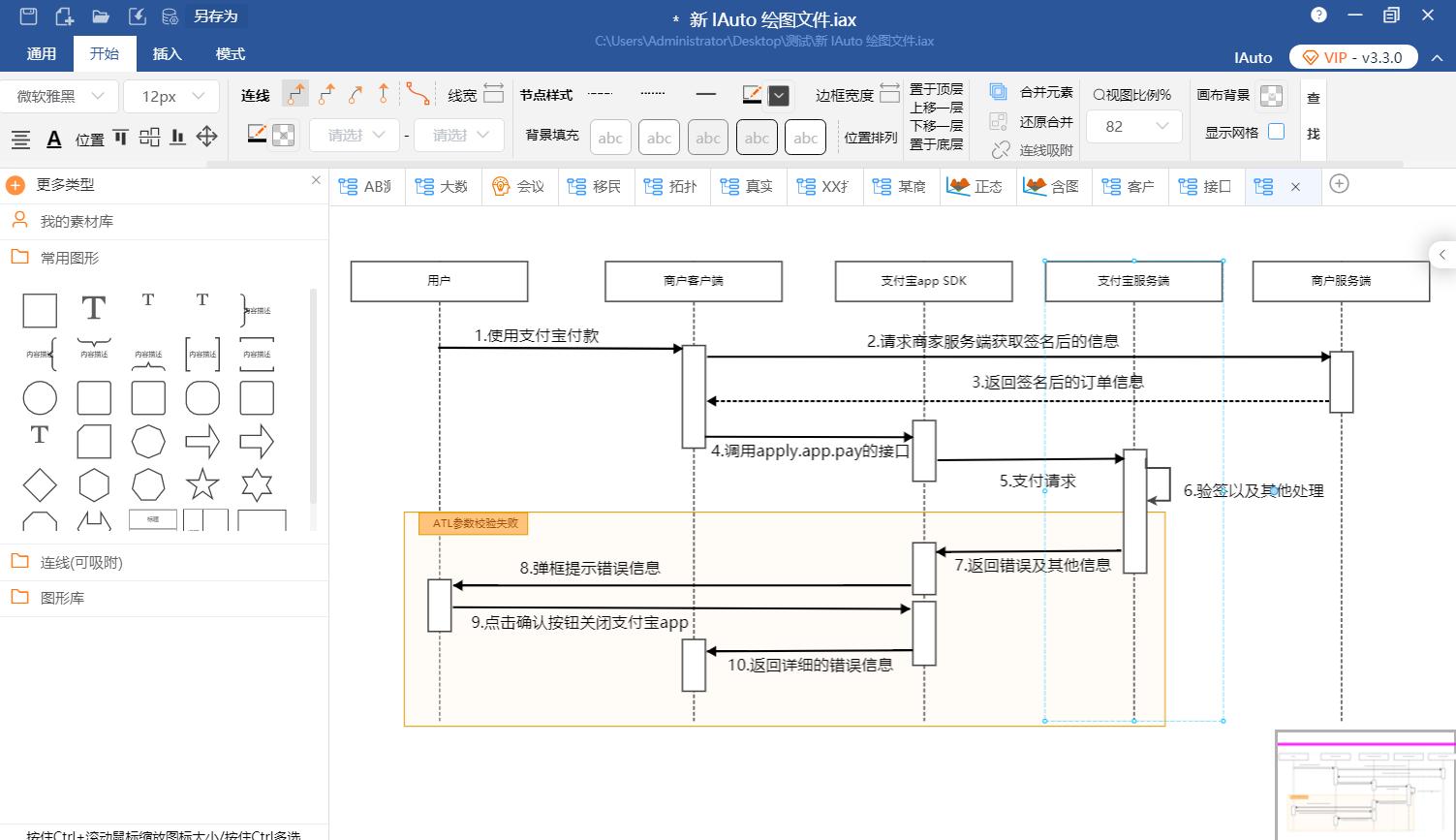Select the star shape in 常用图形 panel
Screen dimensions: 1456x840
coord(202,484)
